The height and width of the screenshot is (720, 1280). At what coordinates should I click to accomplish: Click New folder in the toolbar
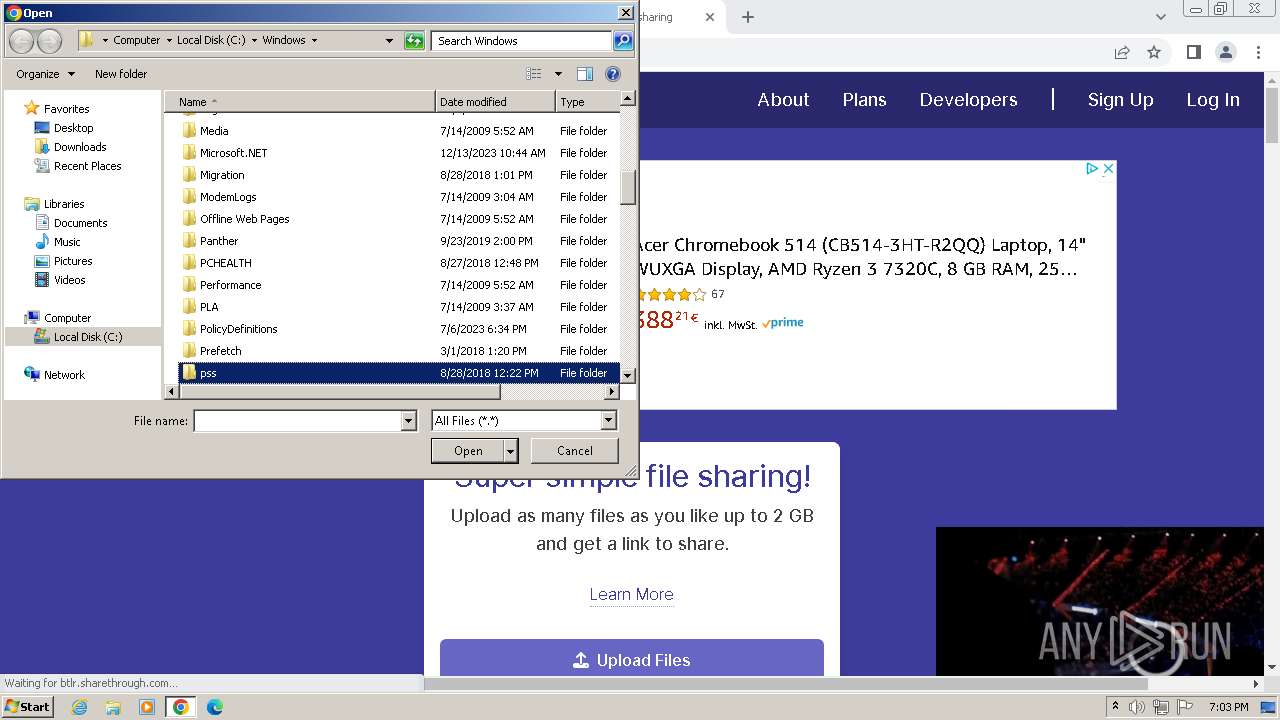point(121,74)
